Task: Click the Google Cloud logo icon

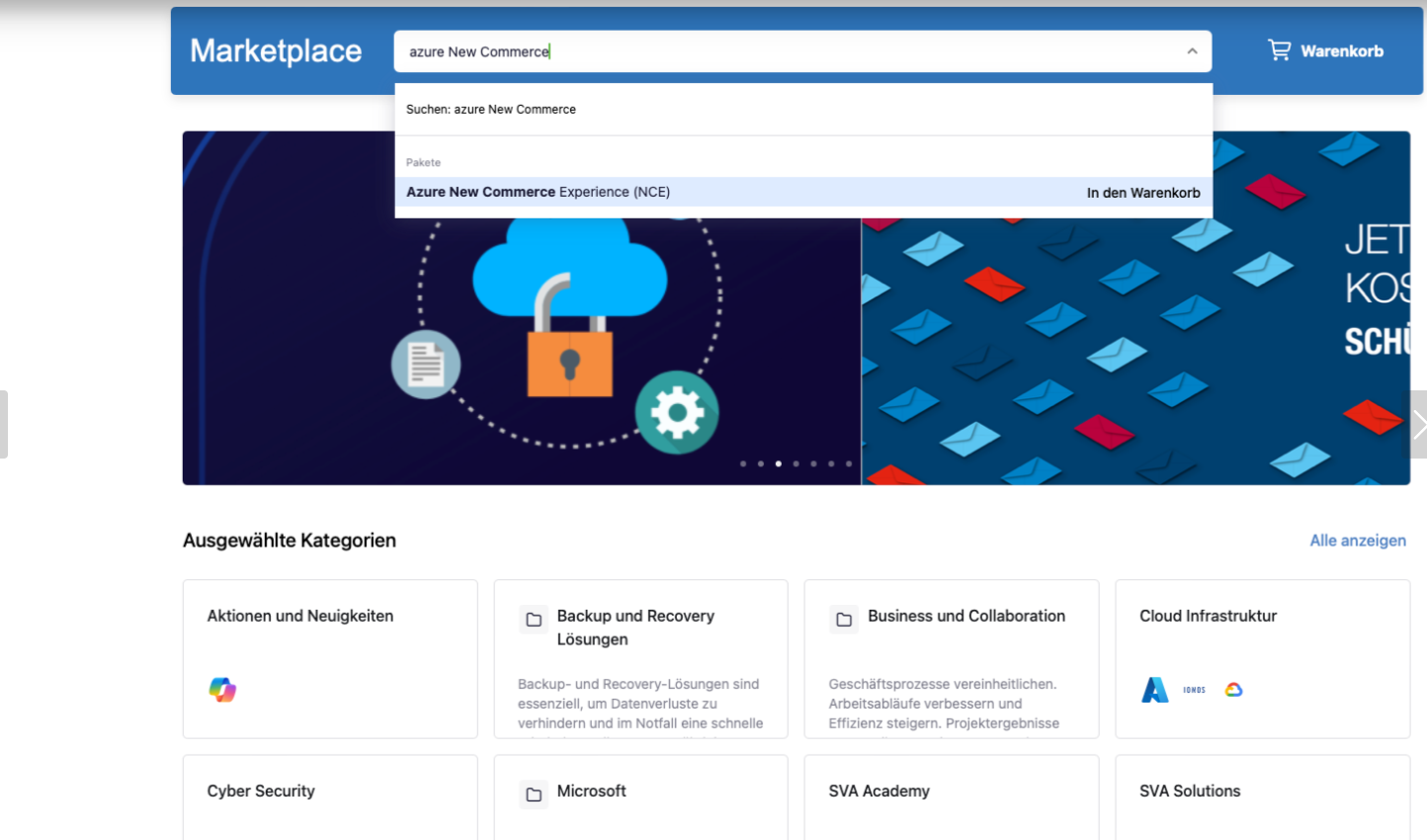Action: pyautogui.click(x=1233, y=690)
